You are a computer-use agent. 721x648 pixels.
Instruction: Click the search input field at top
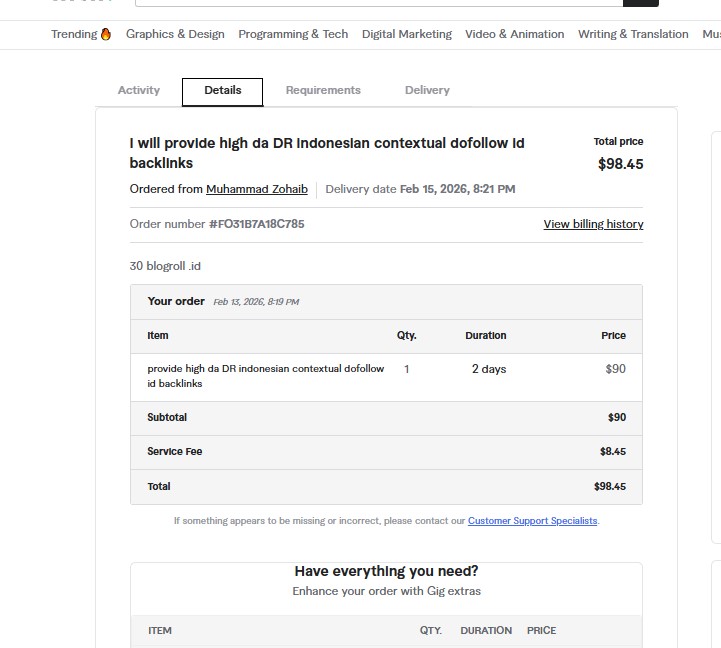(x=390, y=3)
